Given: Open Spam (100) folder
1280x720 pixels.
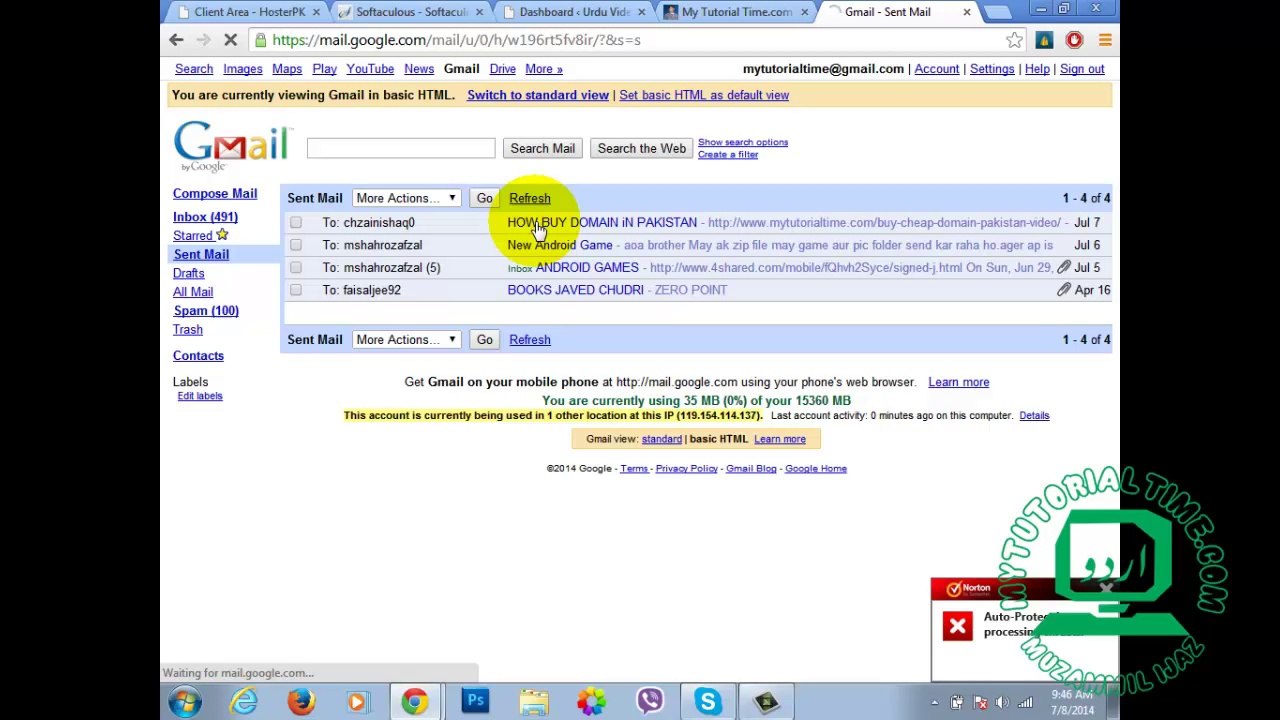Looking at the screenshot, I should coord(206,311).
